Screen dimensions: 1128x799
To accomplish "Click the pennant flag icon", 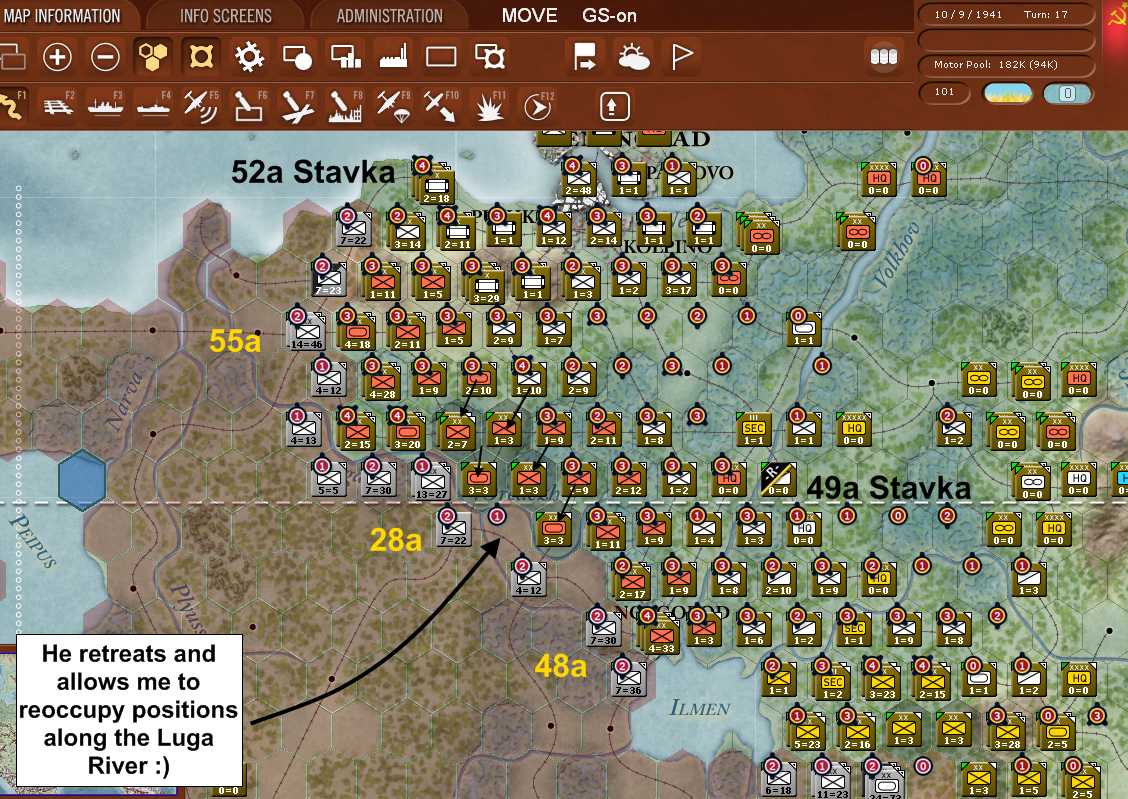I will point(681,57).
